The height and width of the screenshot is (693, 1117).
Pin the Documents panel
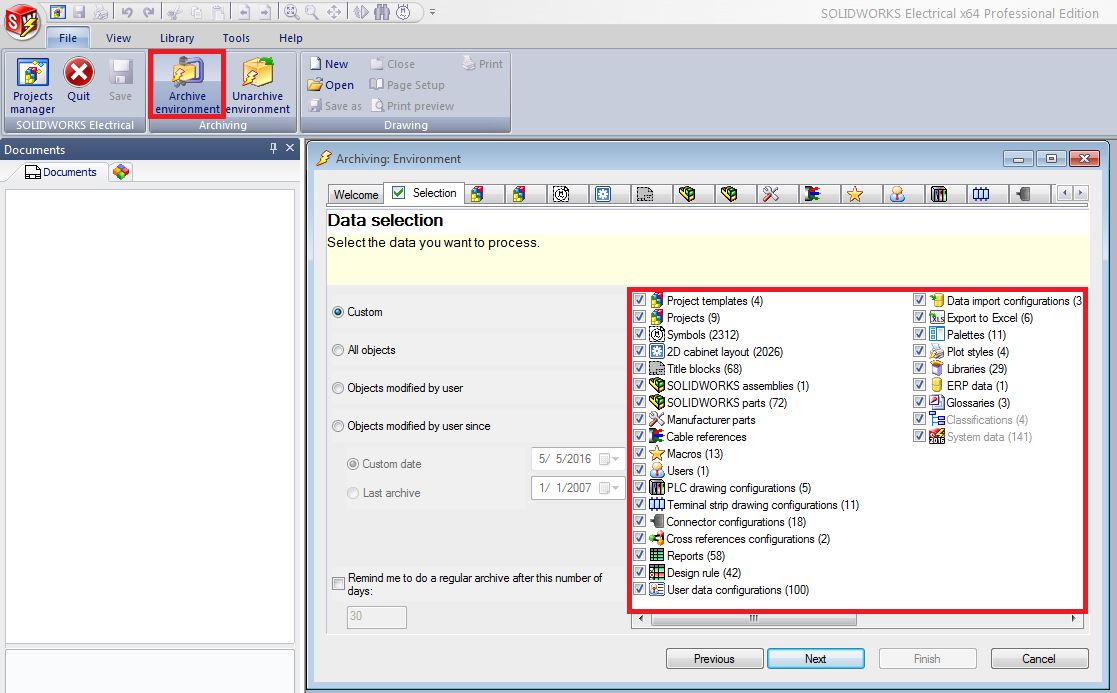point(273,148)
